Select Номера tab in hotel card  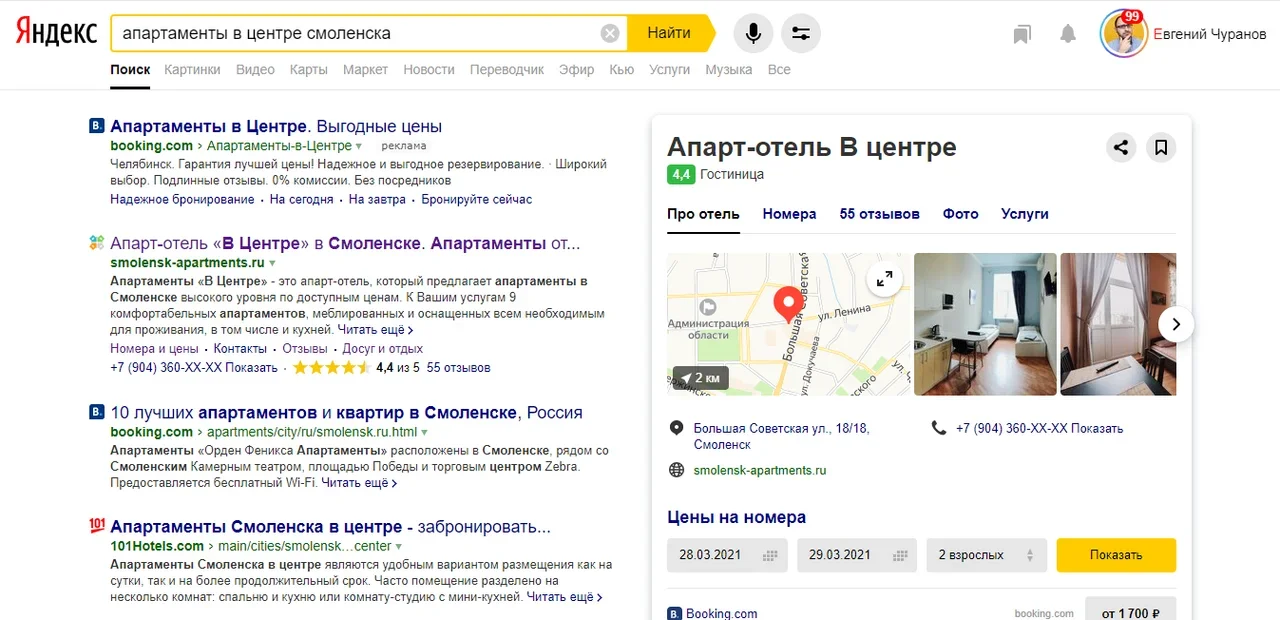tap(789, 214)
